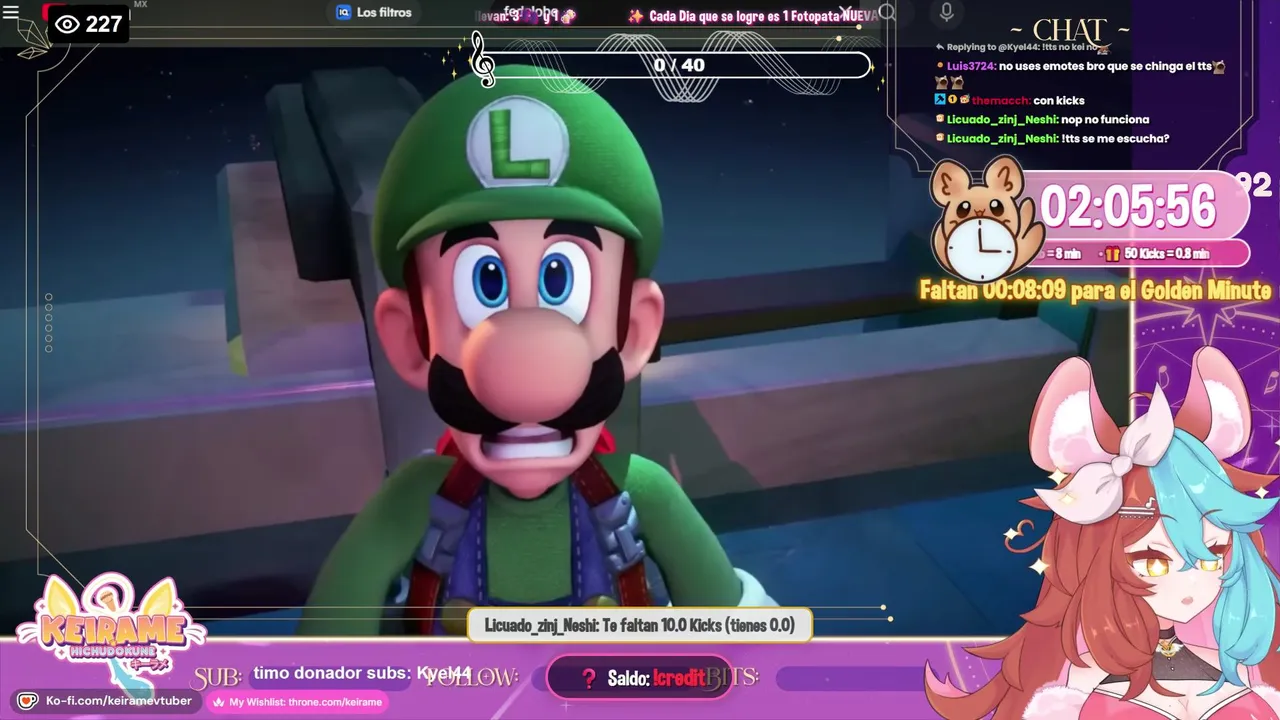Click the wishlist crown icon
This screenshot has height=720, width=1280.
pos(218,702)
